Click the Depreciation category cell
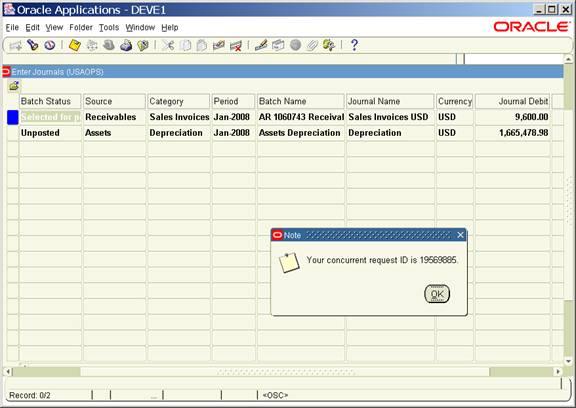The image size is (576, 408). coord(179,133)
